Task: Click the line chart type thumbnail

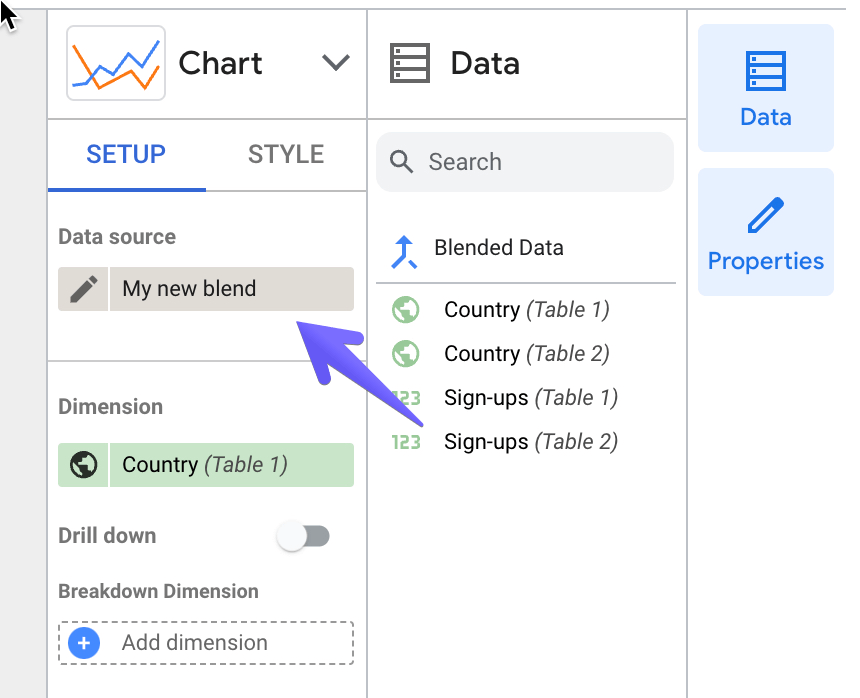Action: click(x=115, y=63)
